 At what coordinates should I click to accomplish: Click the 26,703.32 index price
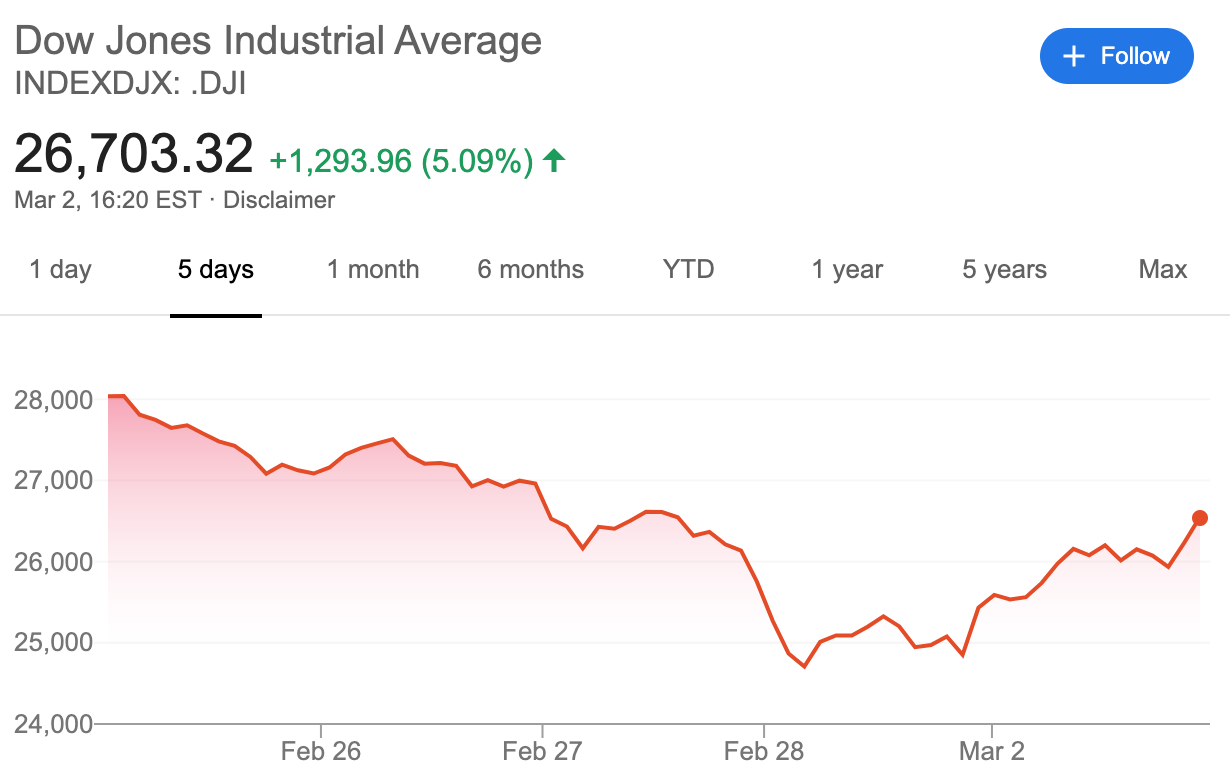(x=134, y=155)
